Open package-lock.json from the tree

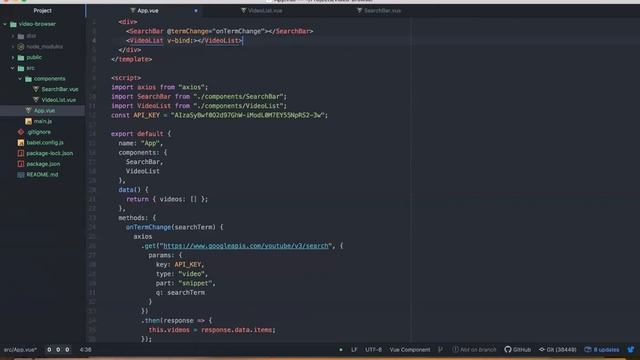pos(49,153)
